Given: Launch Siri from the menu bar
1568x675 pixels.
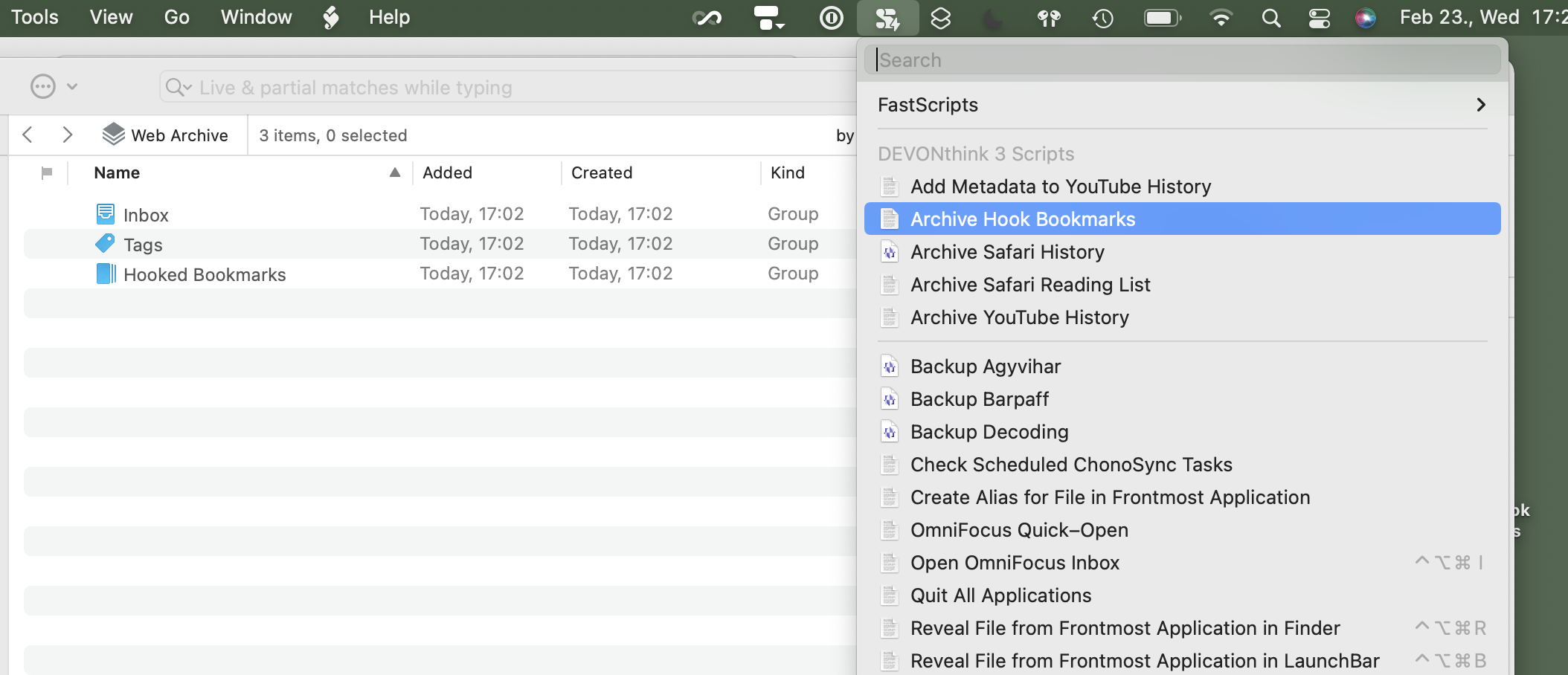Looking at the screenshot, I should click(1365, 18).
